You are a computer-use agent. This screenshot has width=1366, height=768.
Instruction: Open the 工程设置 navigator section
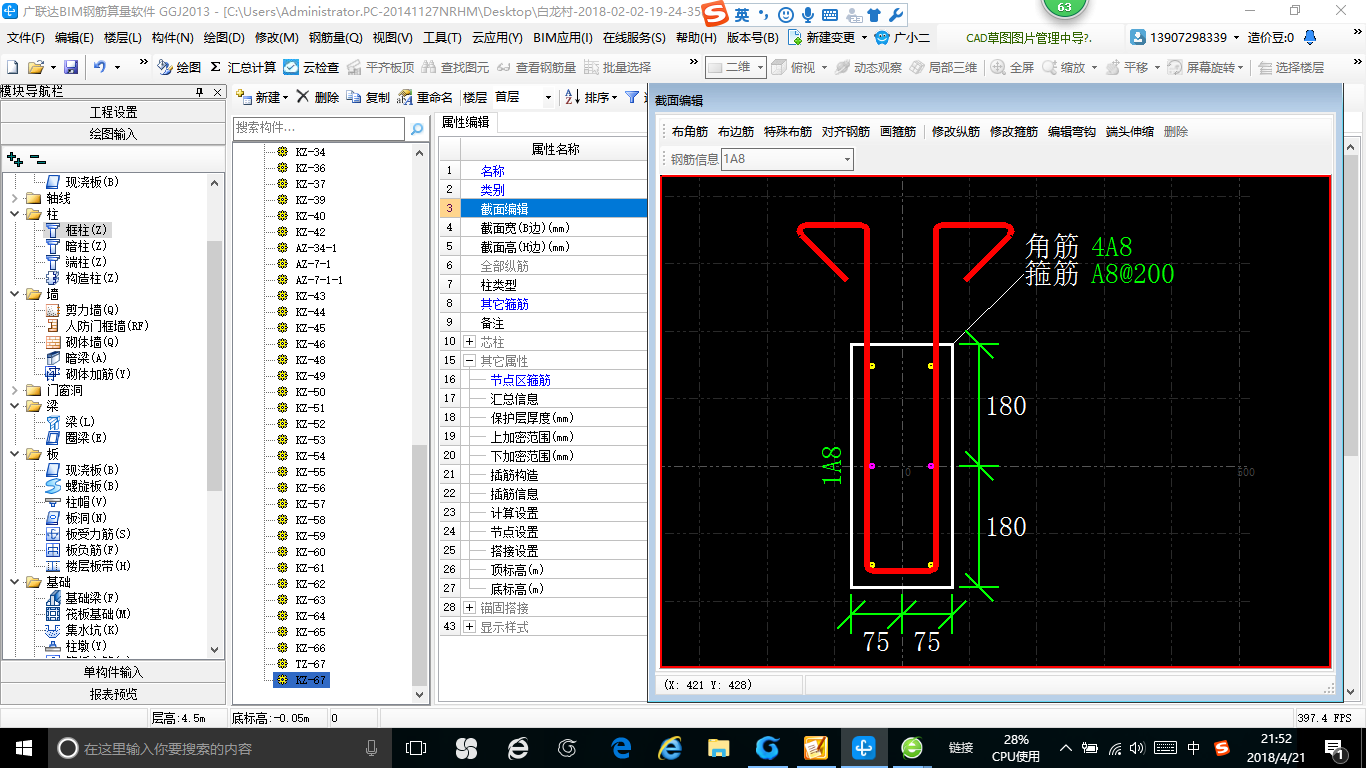coord(113,112)
